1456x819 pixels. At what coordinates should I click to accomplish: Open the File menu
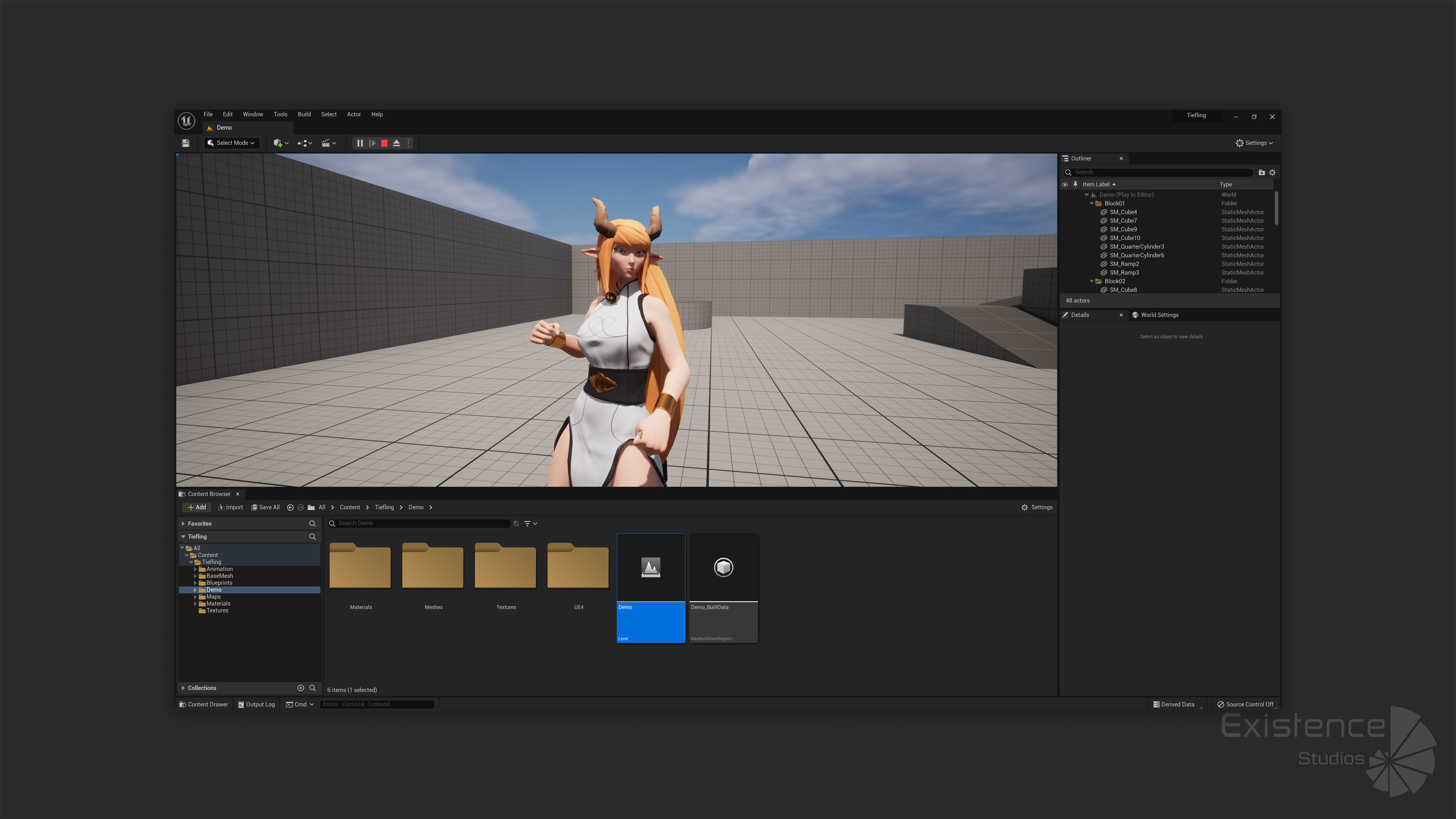click(x=208, y=114)
